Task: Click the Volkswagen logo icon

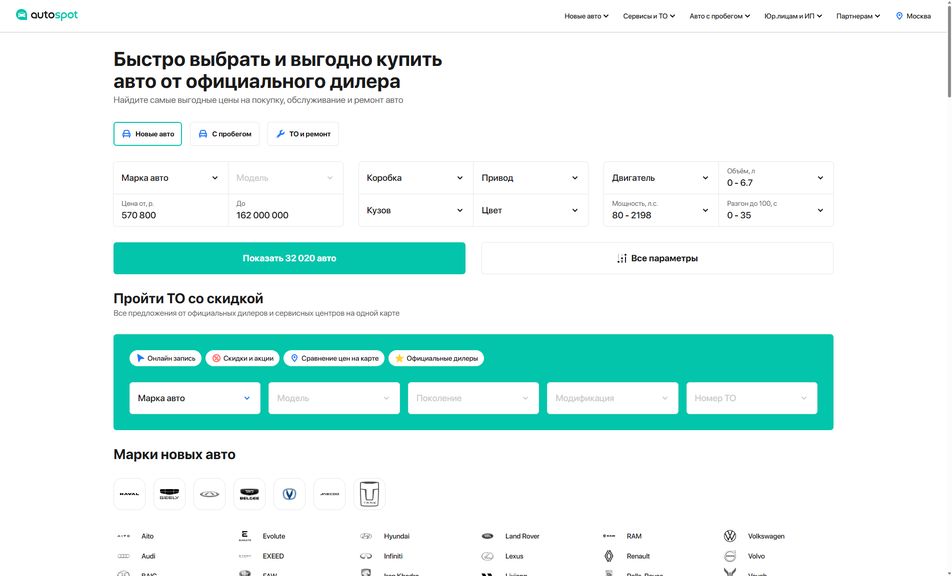Action: (730, 536)
